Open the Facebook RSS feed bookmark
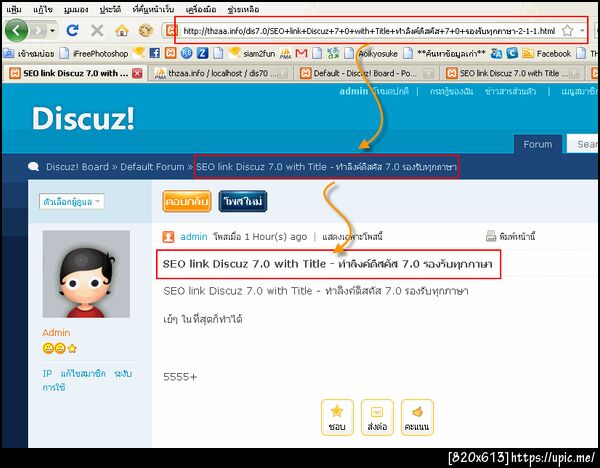 (547, 53)
